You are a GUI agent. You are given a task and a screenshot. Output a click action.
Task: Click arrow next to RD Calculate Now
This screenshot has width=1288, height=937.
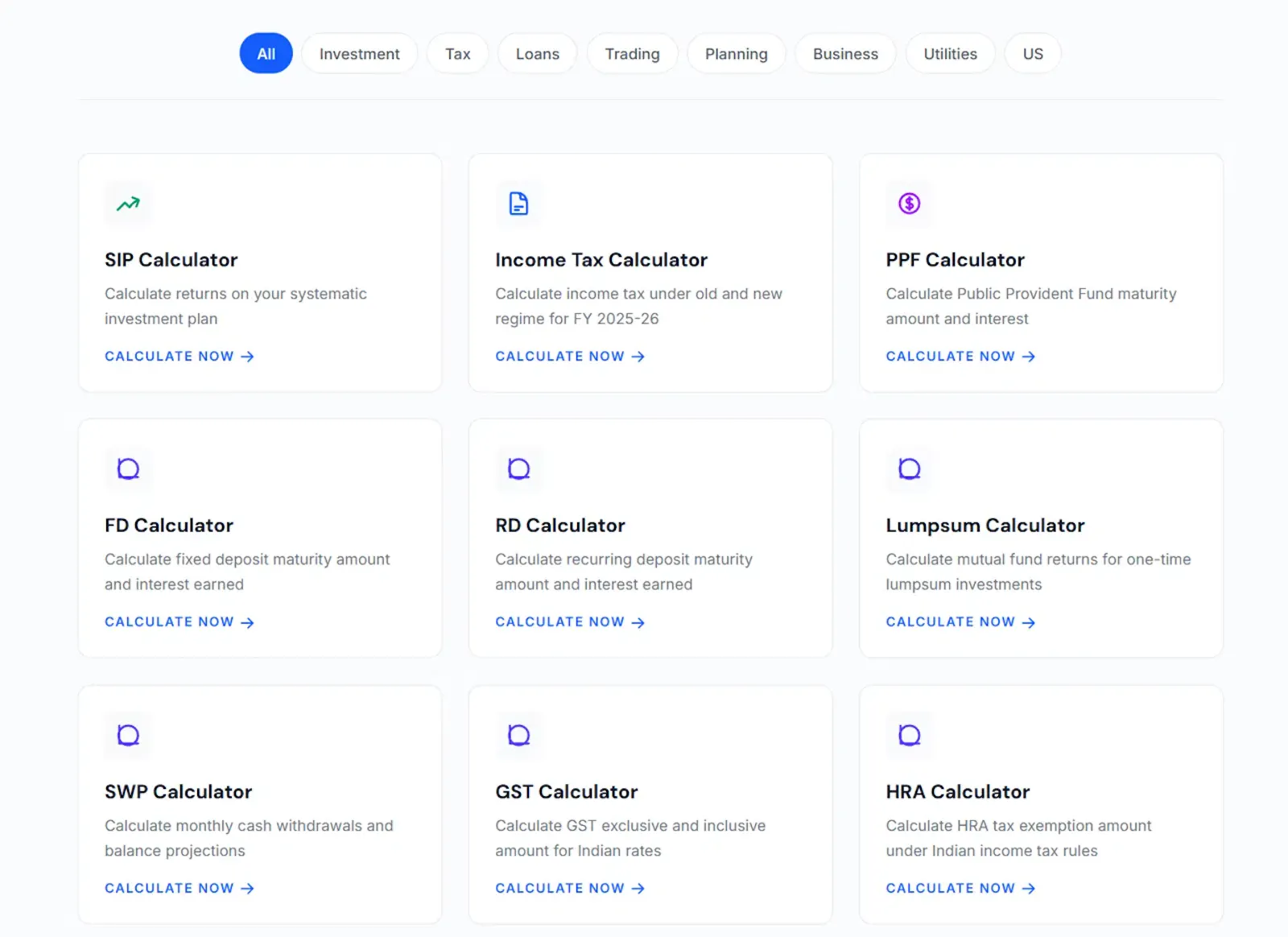click(638, 622)
